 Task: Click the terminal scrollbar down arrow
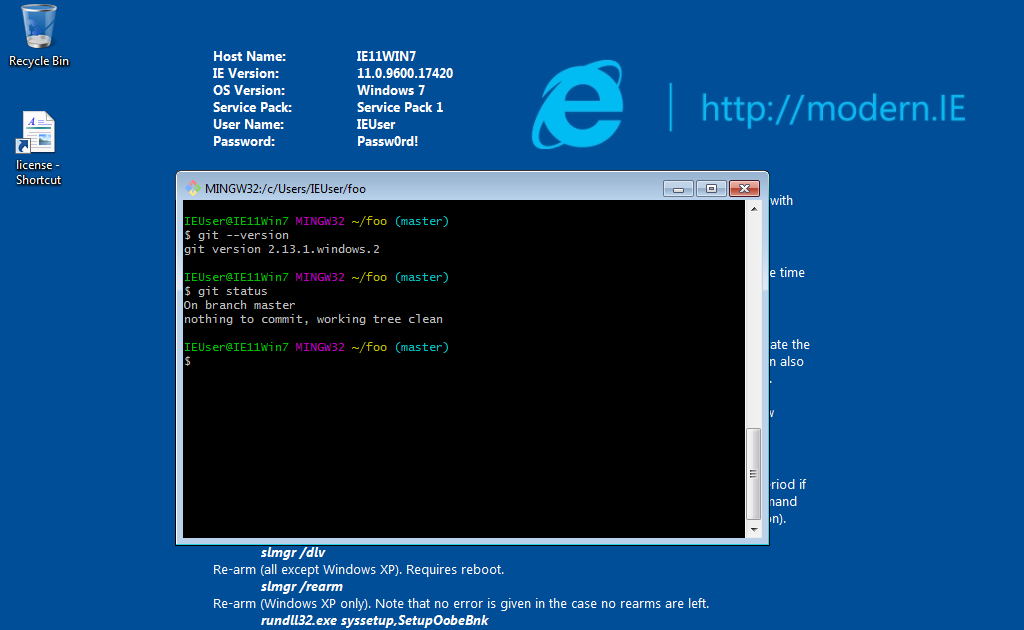tap(754, 529)
